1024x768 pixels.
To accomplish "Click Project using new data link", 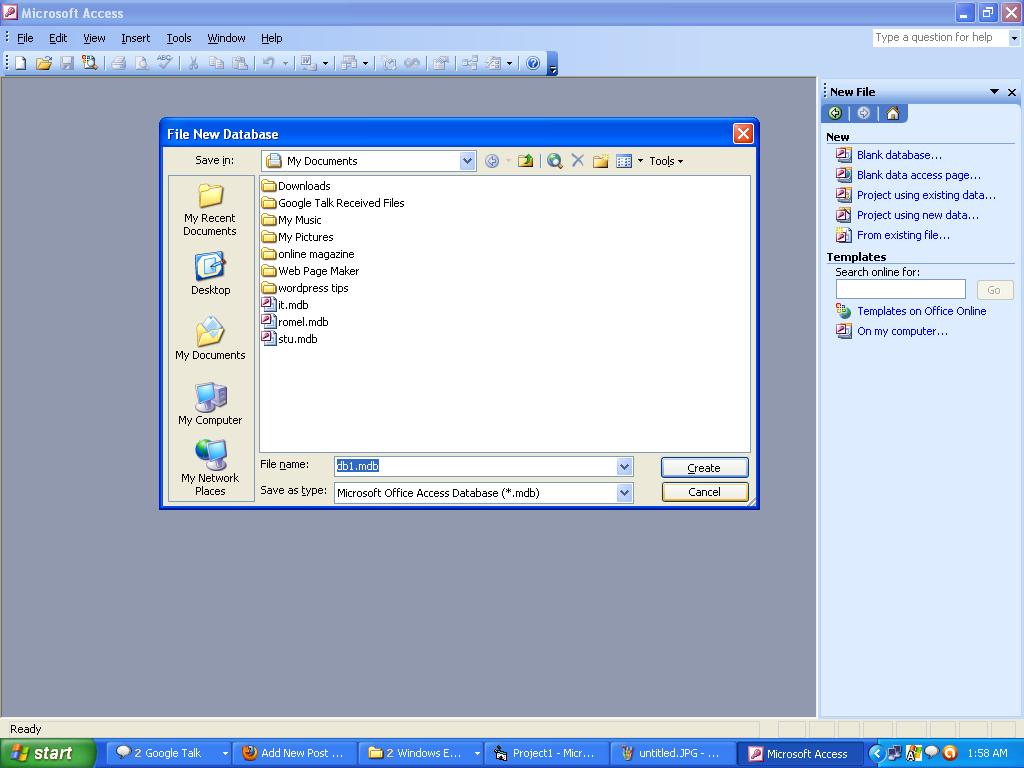I will (x=918, y=215).
